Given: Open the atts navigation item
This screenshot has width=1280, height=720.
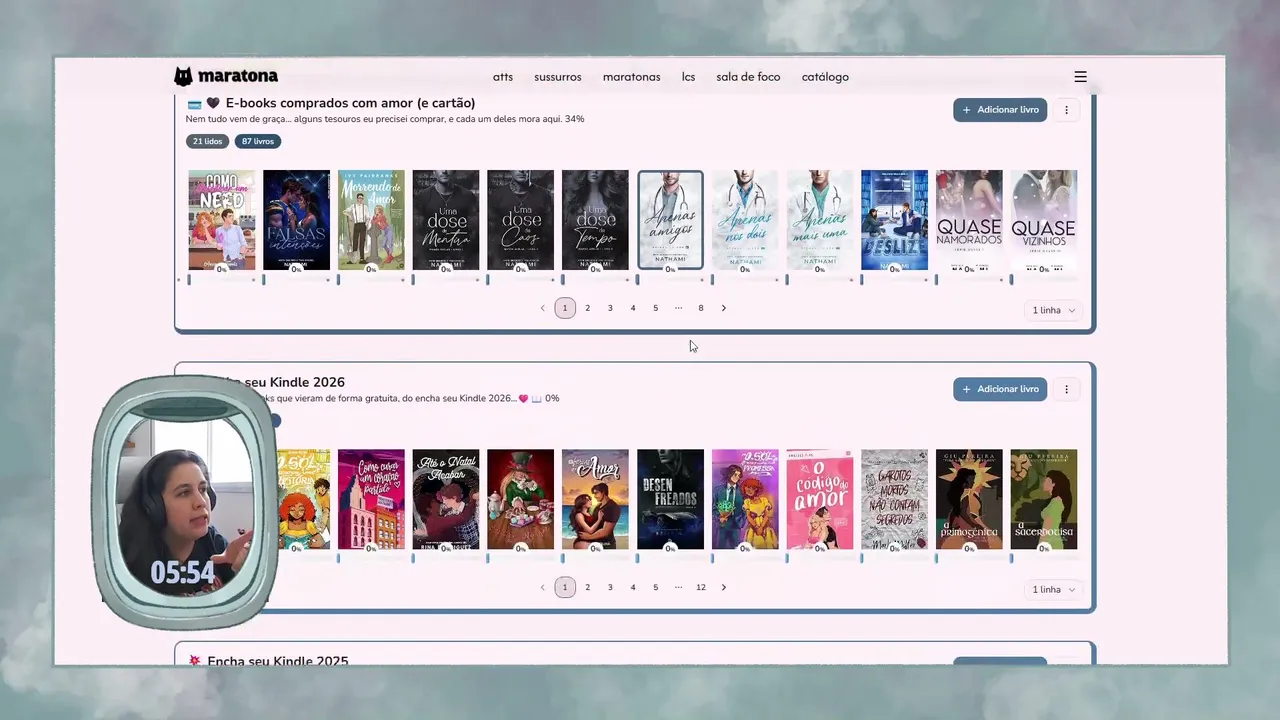Looking at the screenshot, I should pyautogui.click(x=503, y=77).
